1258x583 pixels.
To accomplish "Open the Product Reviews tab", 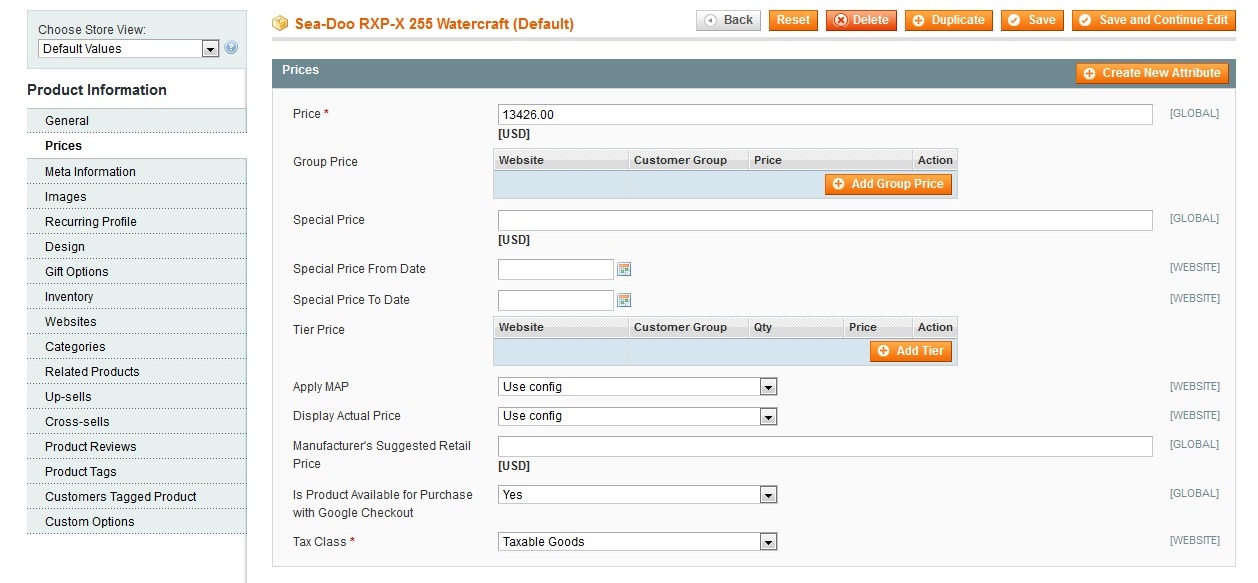I will [x=137, y=447].
